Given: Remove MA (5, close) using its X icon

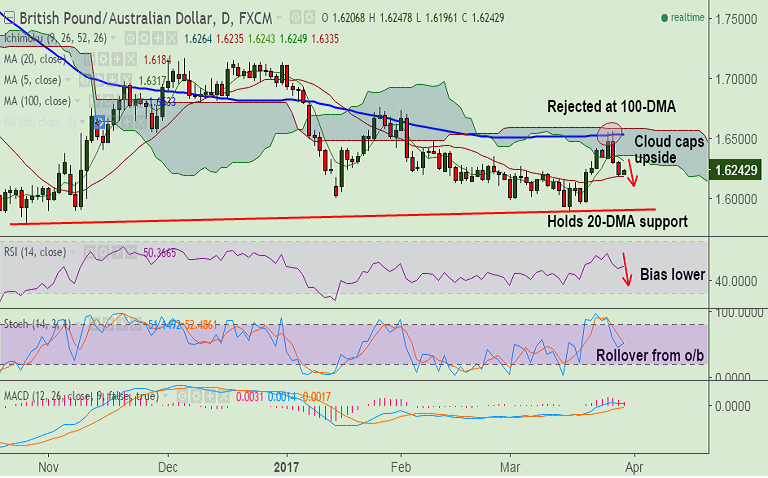Looking at the screenshot, I should (126, 80).
